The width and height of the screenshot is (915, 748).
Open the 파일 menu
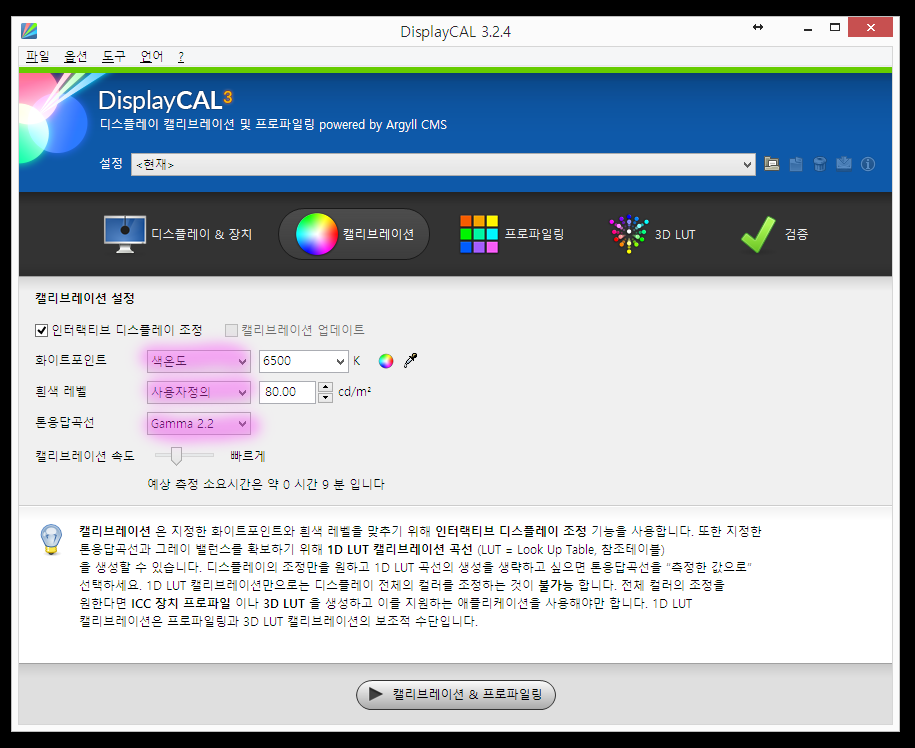(x=37, y=57)
